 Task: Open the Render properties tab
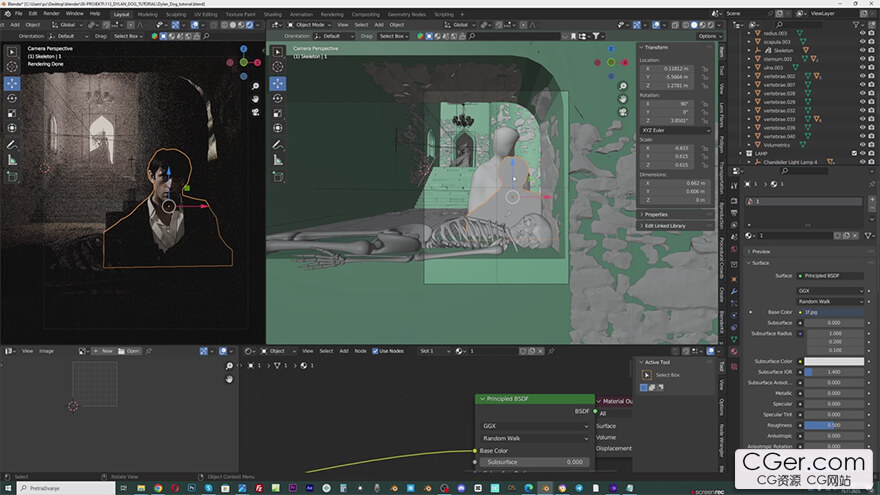[x=734, y=200]
